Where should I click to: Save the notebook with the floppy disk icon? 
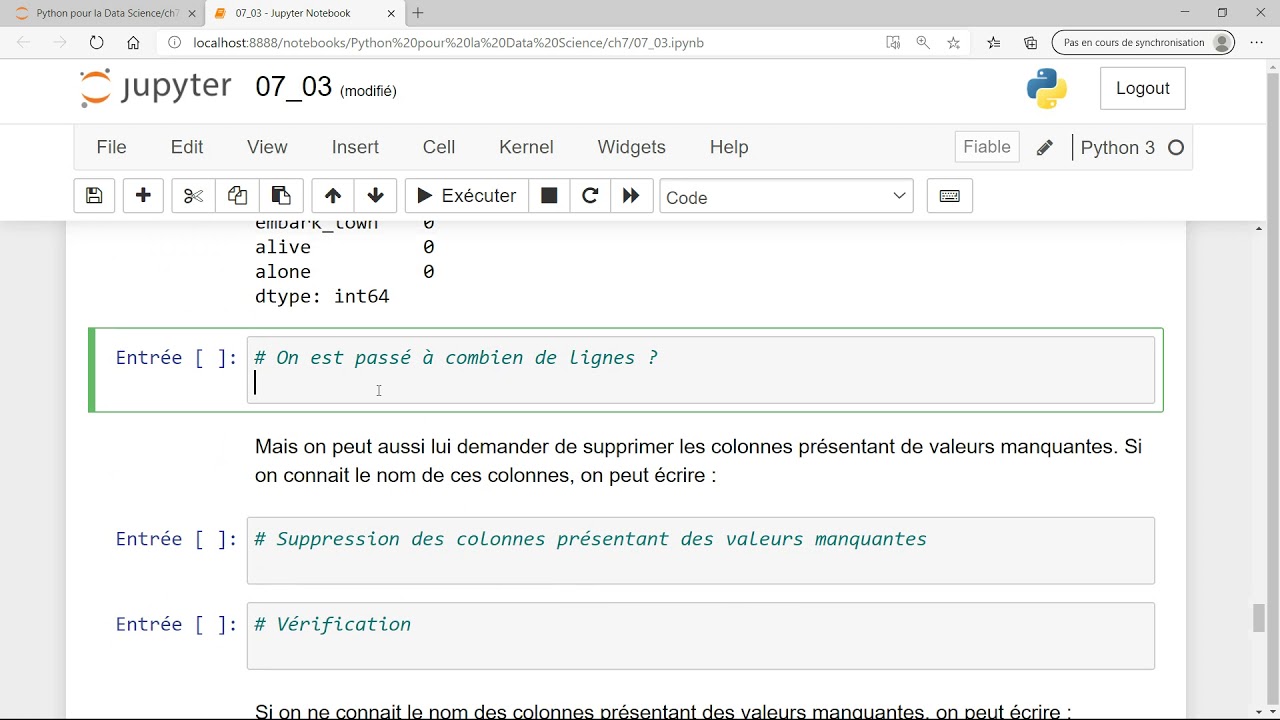point(94,196)
